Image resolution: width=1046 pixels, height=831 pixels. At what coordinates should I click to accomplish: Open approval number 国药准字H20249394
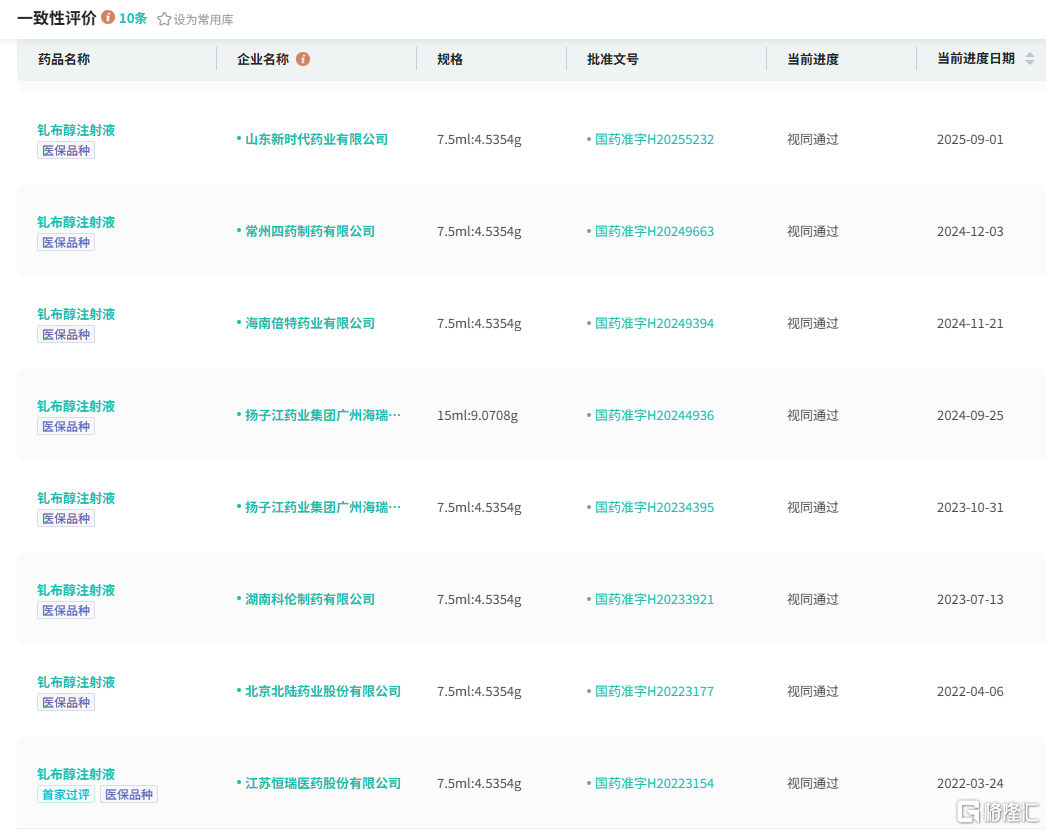654,323
